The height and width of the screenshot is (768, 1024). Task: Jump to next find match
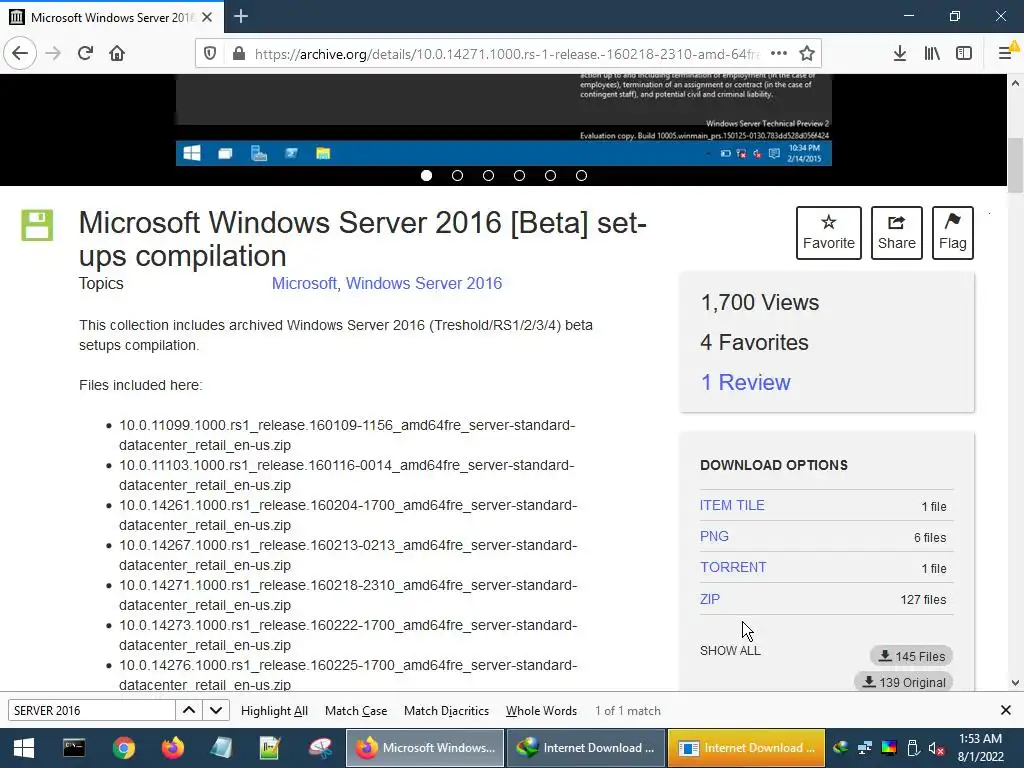[216, 711]
